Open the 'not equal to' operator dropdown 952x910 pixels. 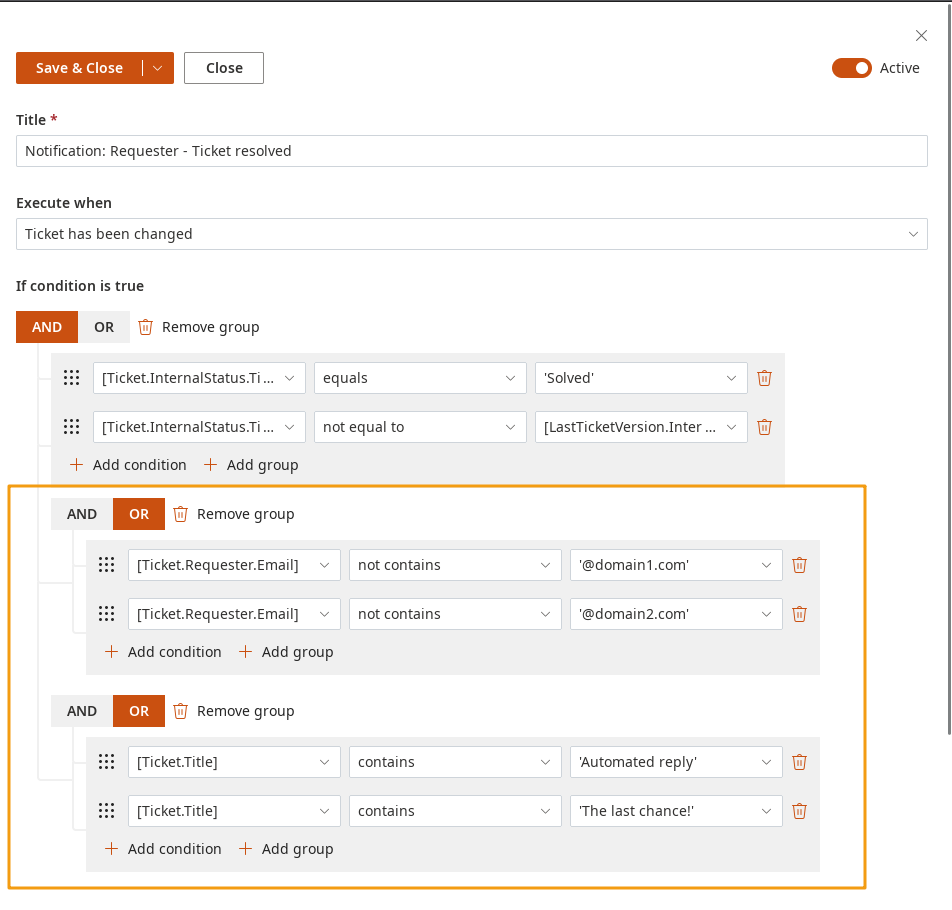tap(419, 427)
